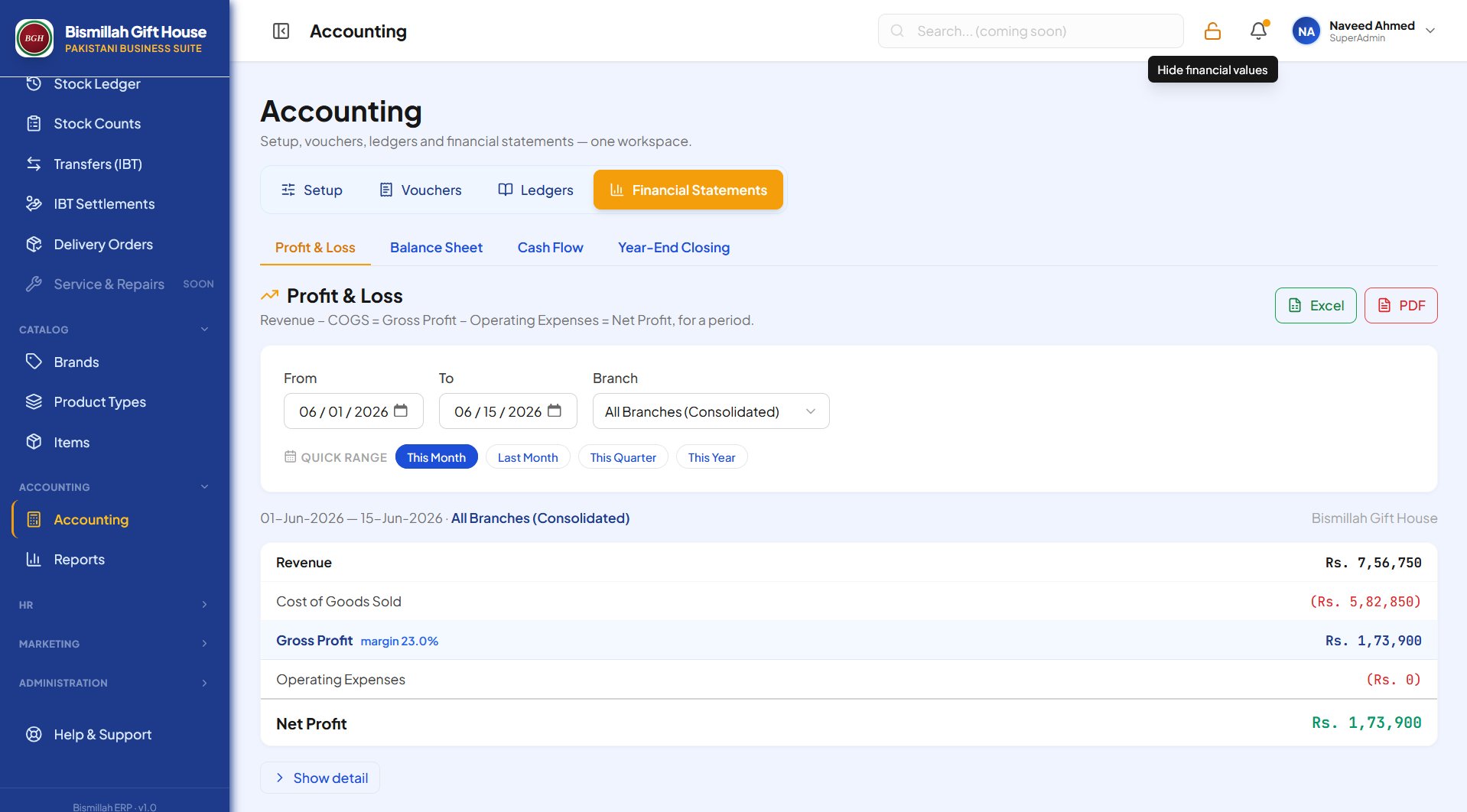
Task: Click the Accounting calculator icon in sidebar
Action: [34, 520]
